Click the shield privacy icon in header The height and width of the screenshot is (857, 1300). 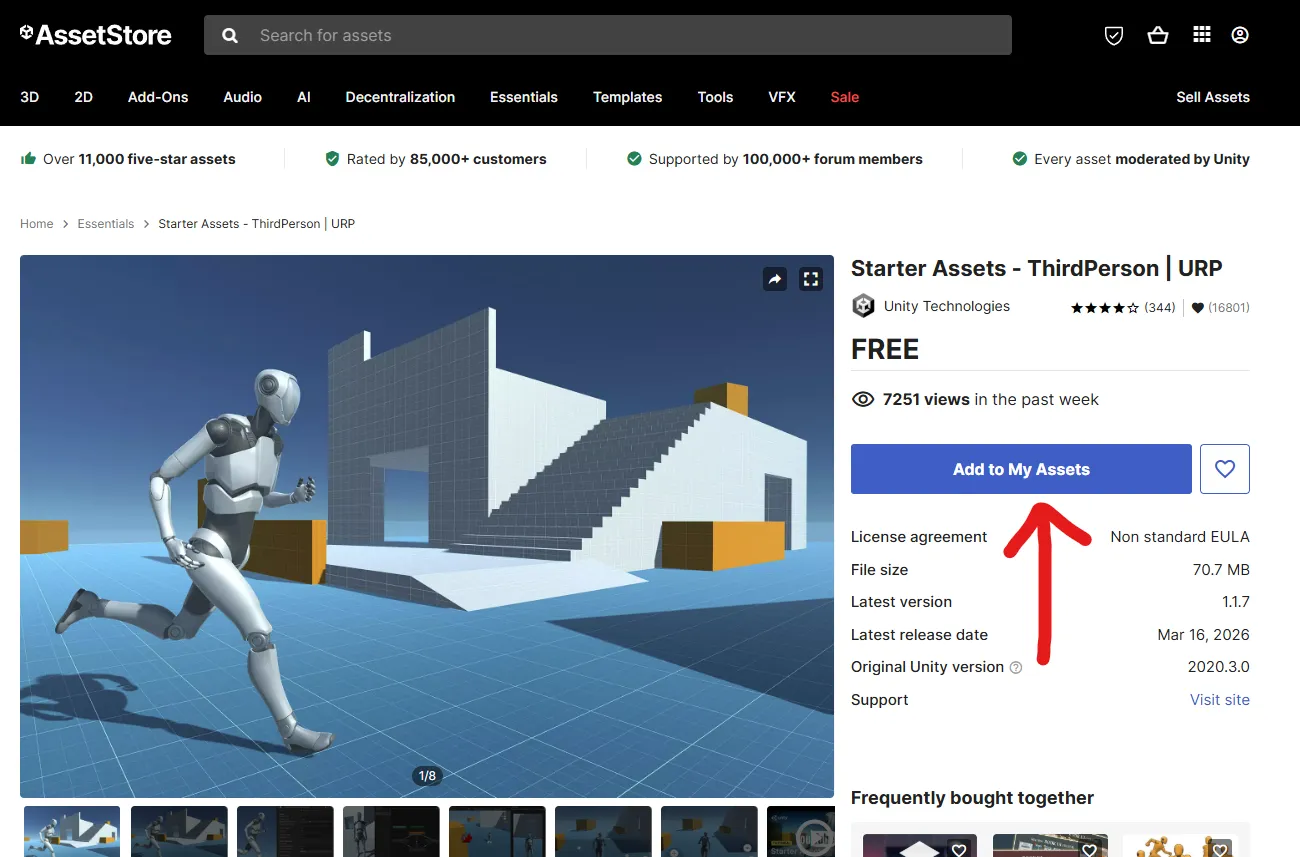point(1113,35)
